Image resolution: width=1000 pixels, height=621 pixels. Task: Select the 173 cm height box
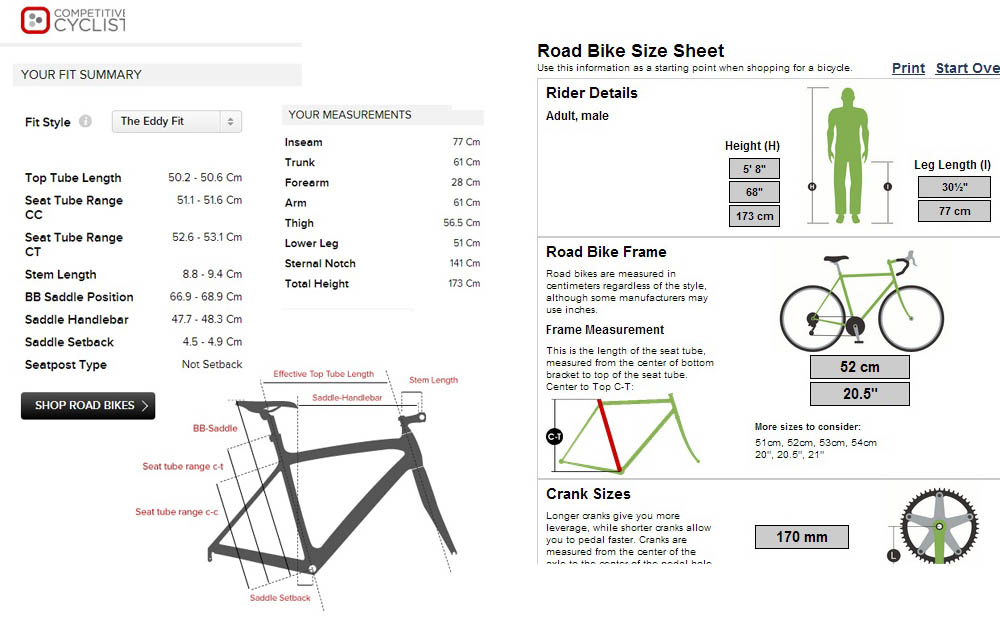(x=754, y=216)
